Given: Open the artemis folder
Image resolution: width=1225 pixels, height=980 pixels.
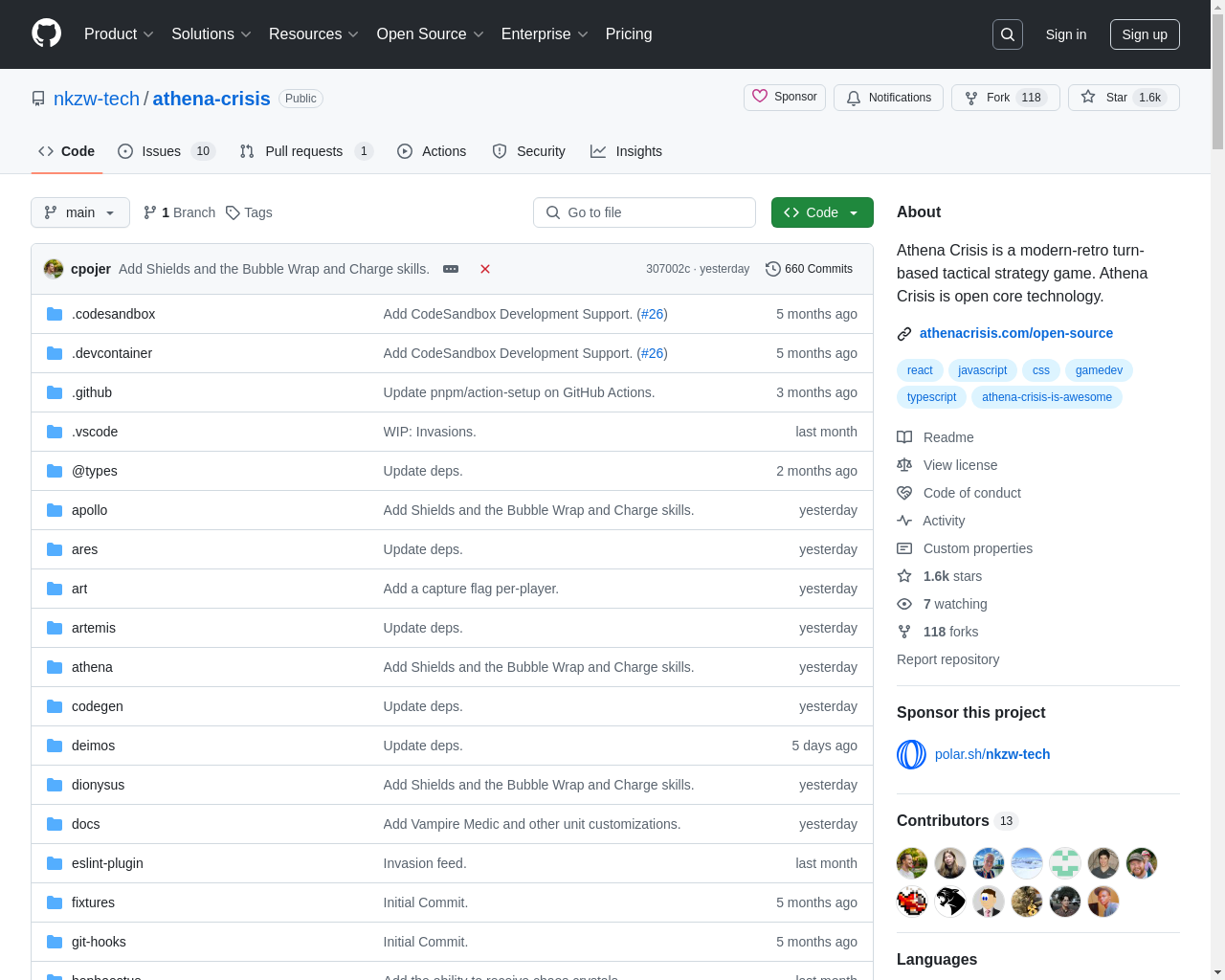Looking at the screenshot, I should tap(94, 628).
